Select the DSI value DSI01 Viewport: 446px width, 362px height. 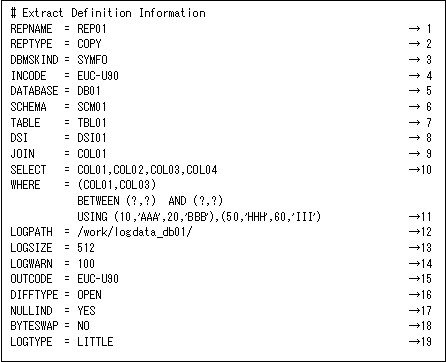tap(92, 138)
